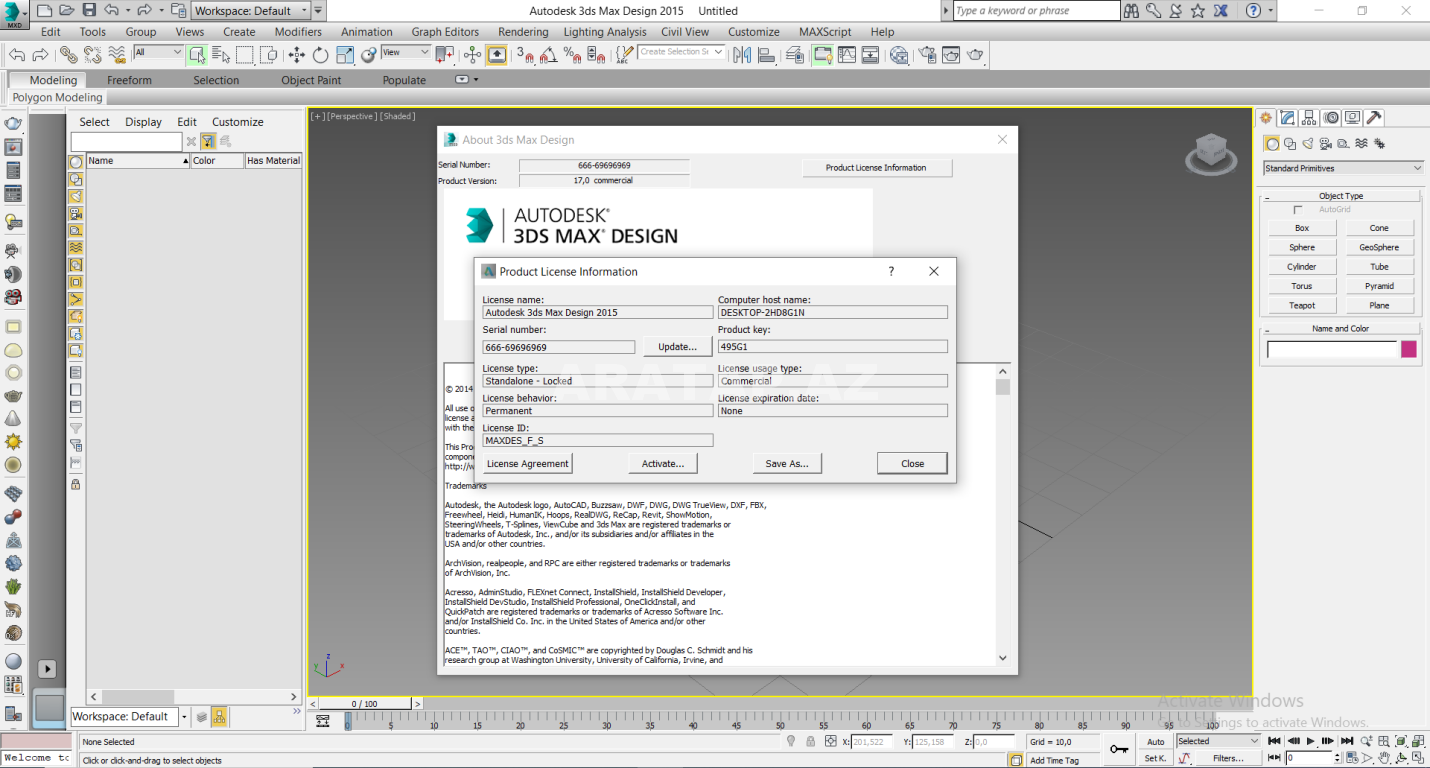
Task: Toggle the AutoGrid checkbox
Action: click(1298, 210)
